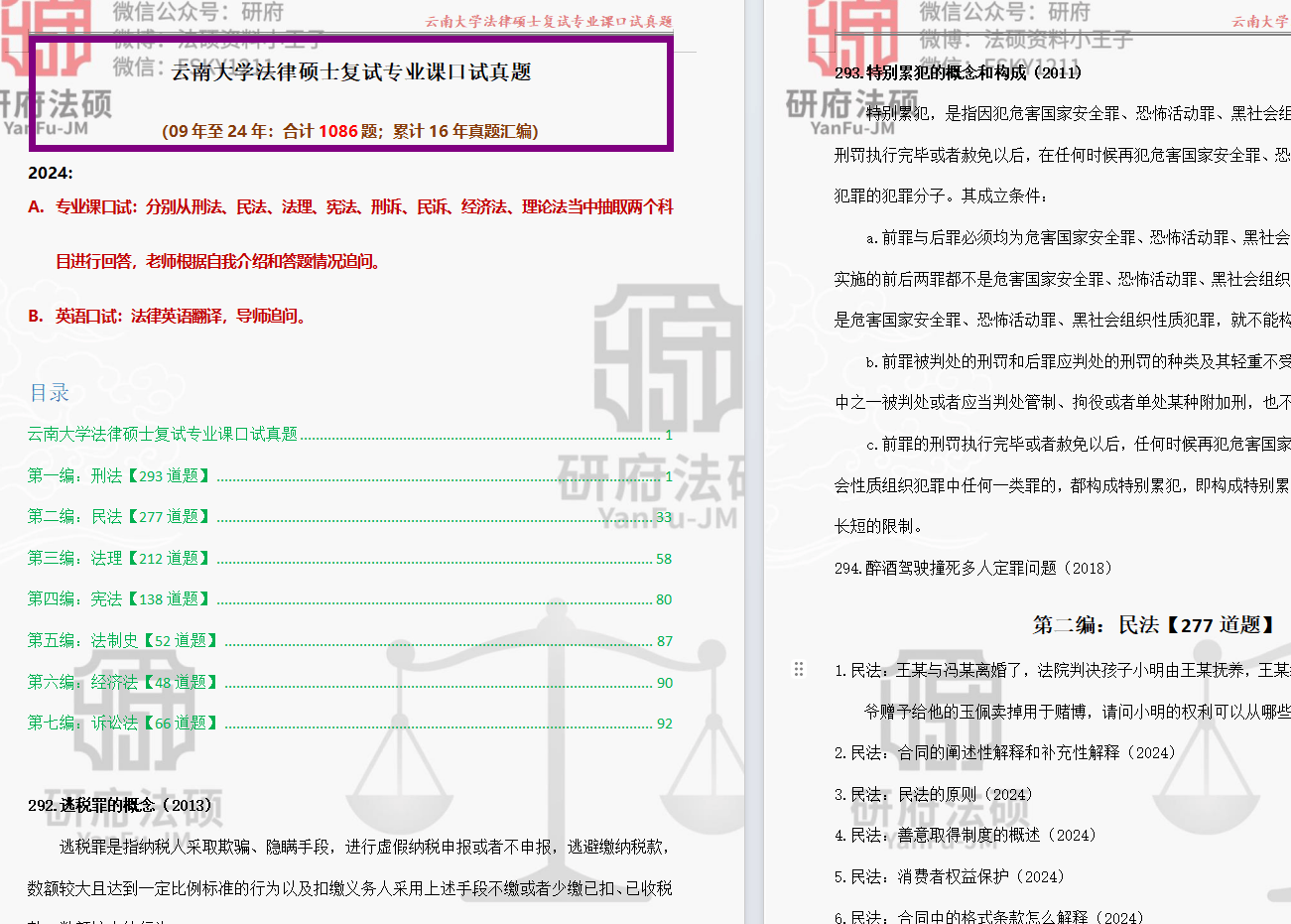1291x924 pixels.
Task: Click the bold document title 云南大学法律硕士复试专业课口试真题
Action: (351, 71)
